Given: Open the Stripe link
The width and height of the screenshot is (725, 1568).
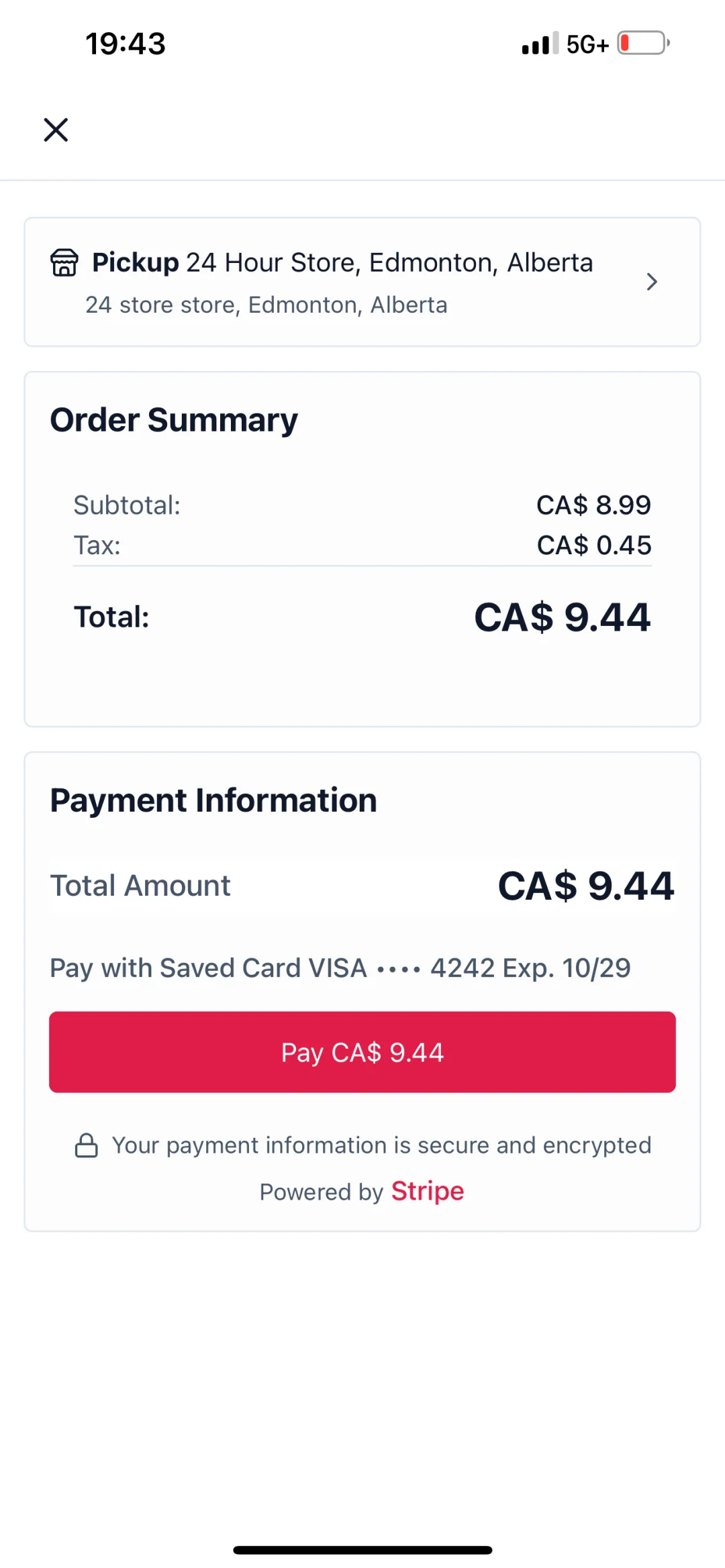Looking at the screenshot, I should (x=428, y=1192).
